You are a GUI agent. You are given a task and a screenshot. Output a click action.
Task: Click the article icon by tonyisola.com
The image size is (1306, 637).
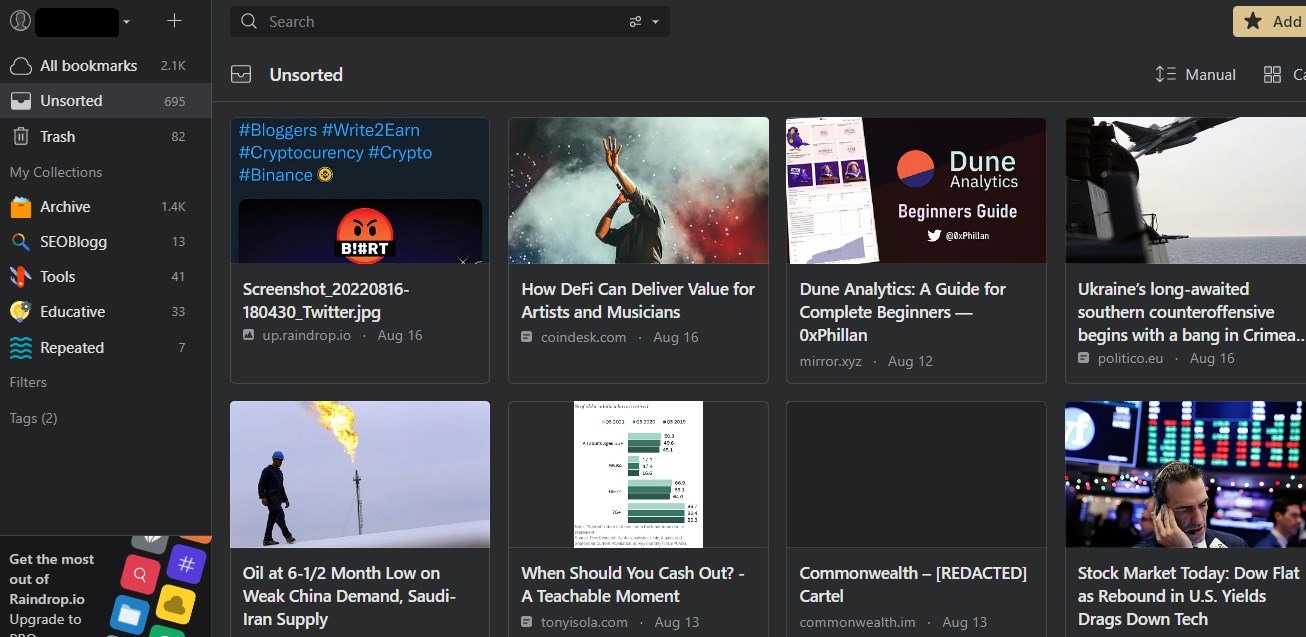pyautogui.click(x=527, y=622)
